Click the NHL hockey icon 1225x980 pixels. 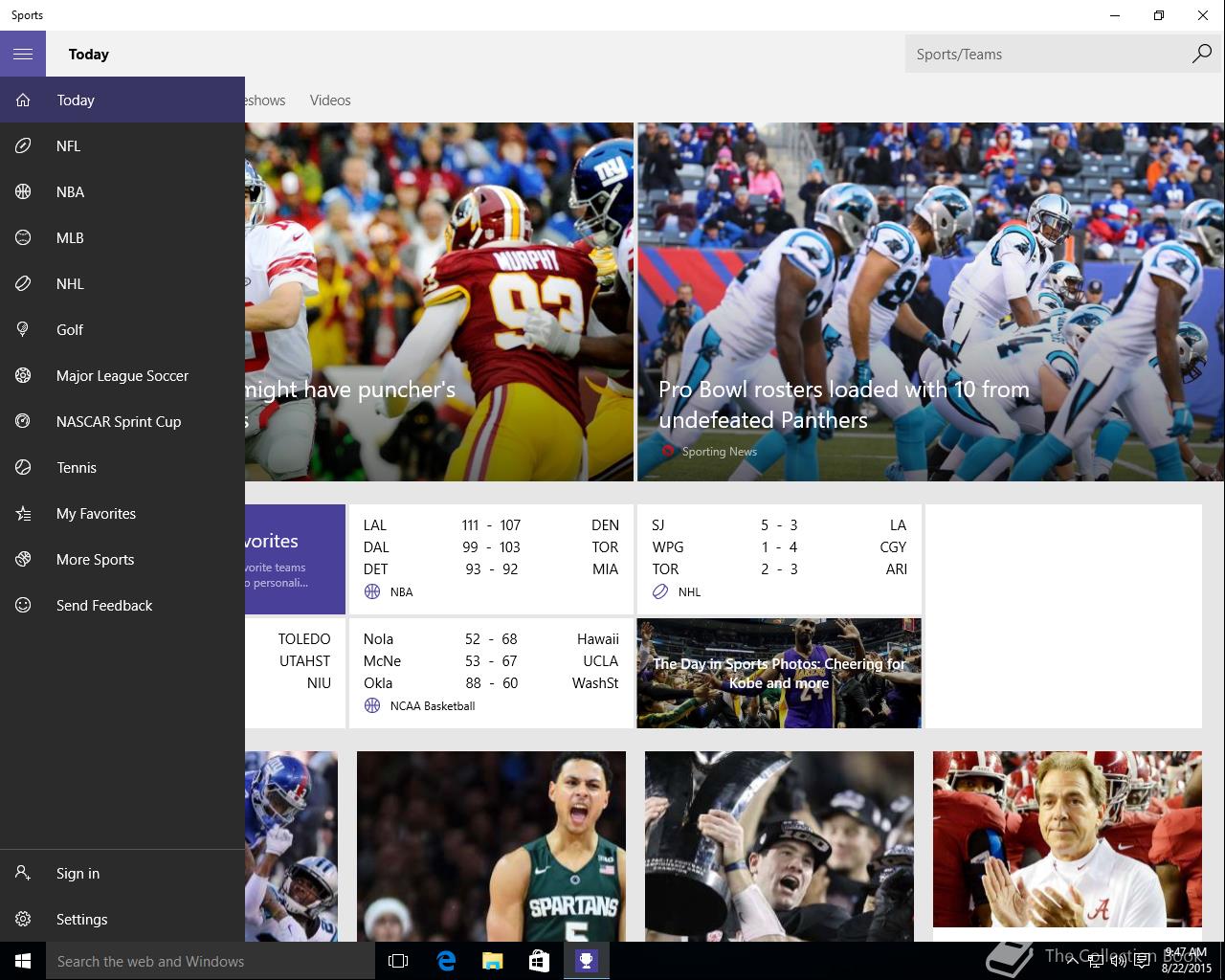click(x=23, y=283)
